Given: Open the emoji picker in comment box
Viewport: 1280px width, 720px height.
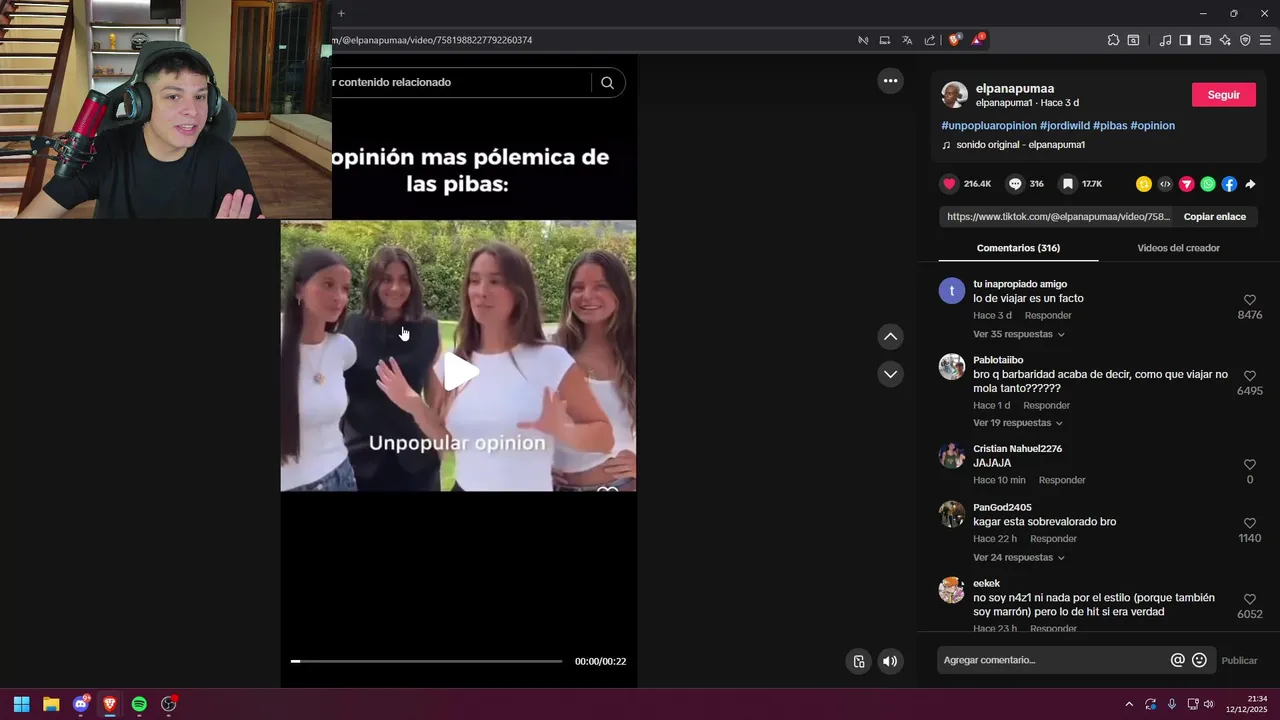Looking at the screenshot, I should coord(1199,660).
